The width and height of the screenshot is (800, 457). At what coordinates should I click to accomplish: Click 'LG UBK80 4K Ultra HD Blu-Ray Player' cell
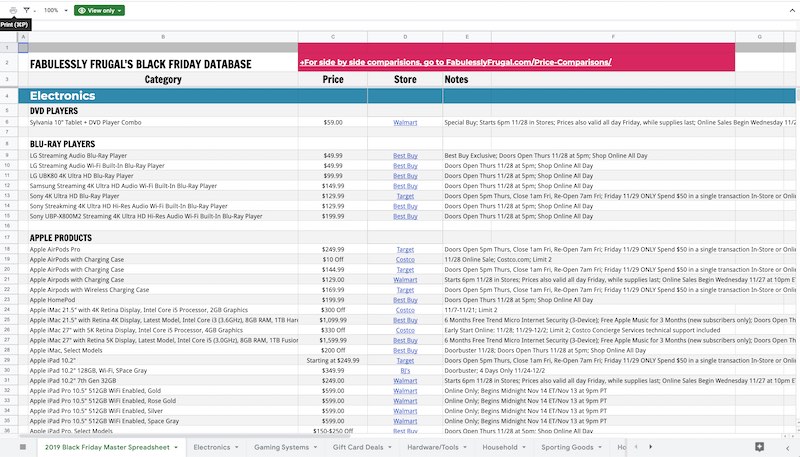163,176
